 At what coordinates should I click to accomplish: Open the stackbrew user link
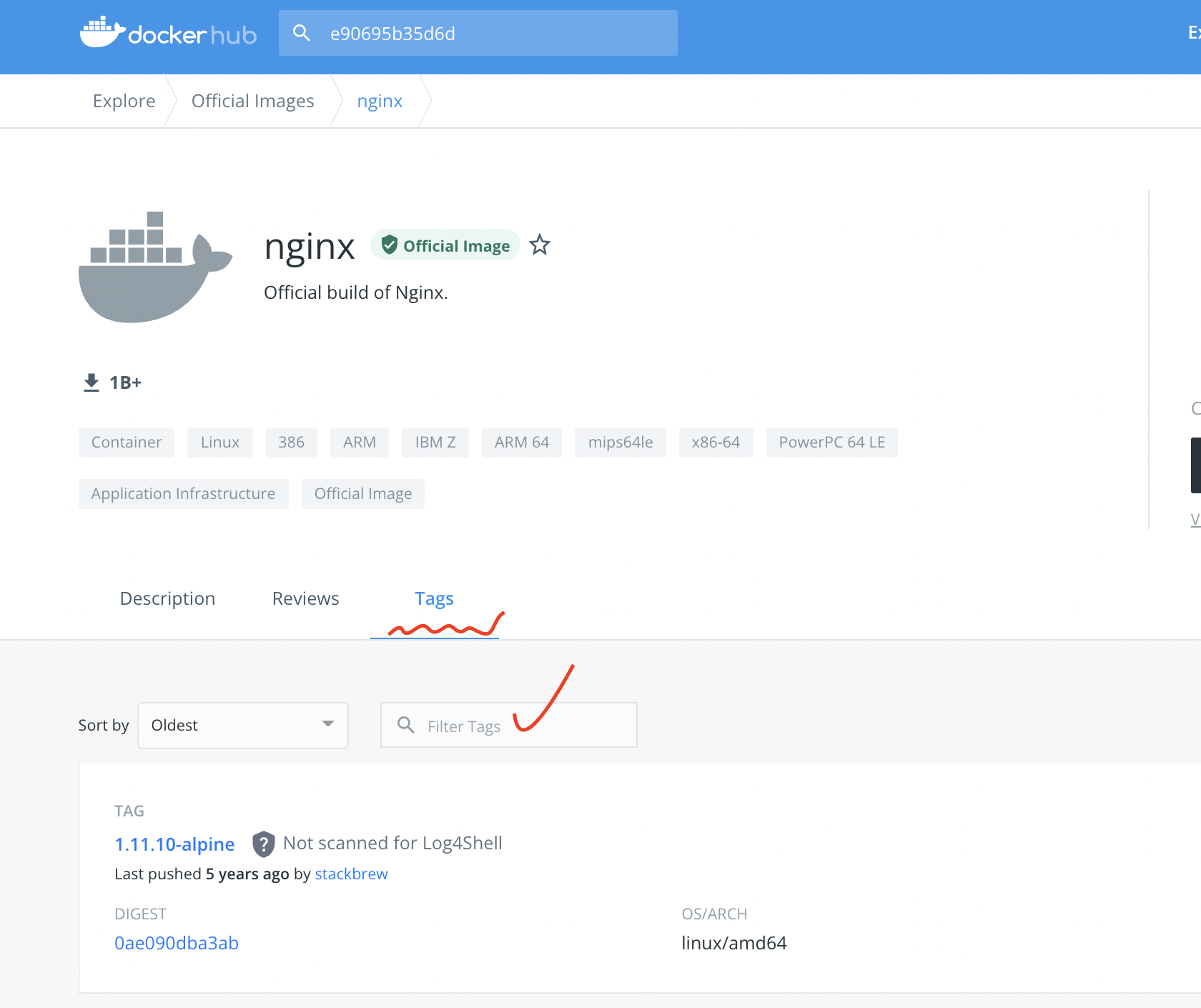tap(352, 874)
